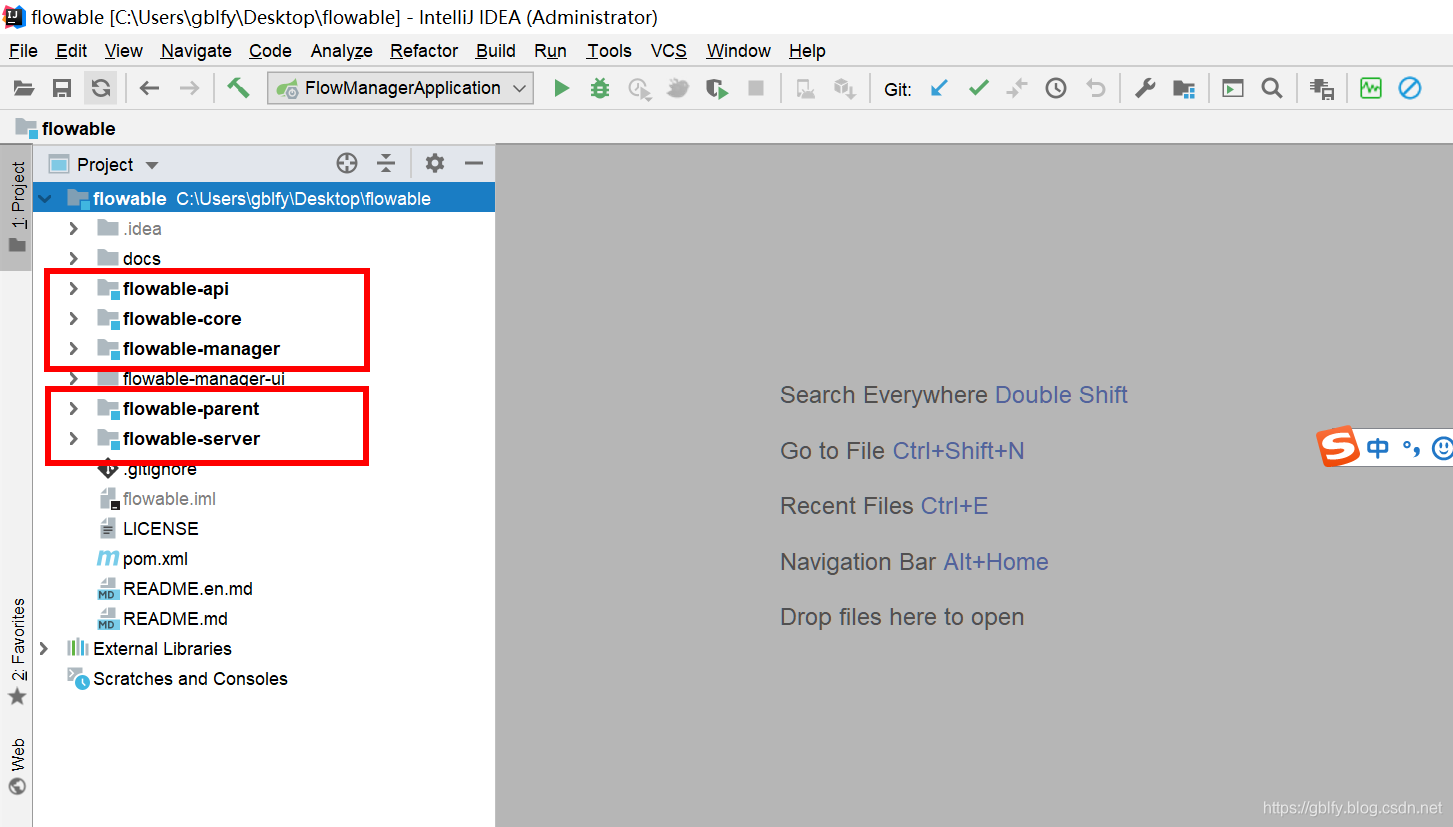This screenshot has width=1453, height=827.
Task: Expand the flowable-manager module
Action: pyautogui.click(x=73, y=349)
